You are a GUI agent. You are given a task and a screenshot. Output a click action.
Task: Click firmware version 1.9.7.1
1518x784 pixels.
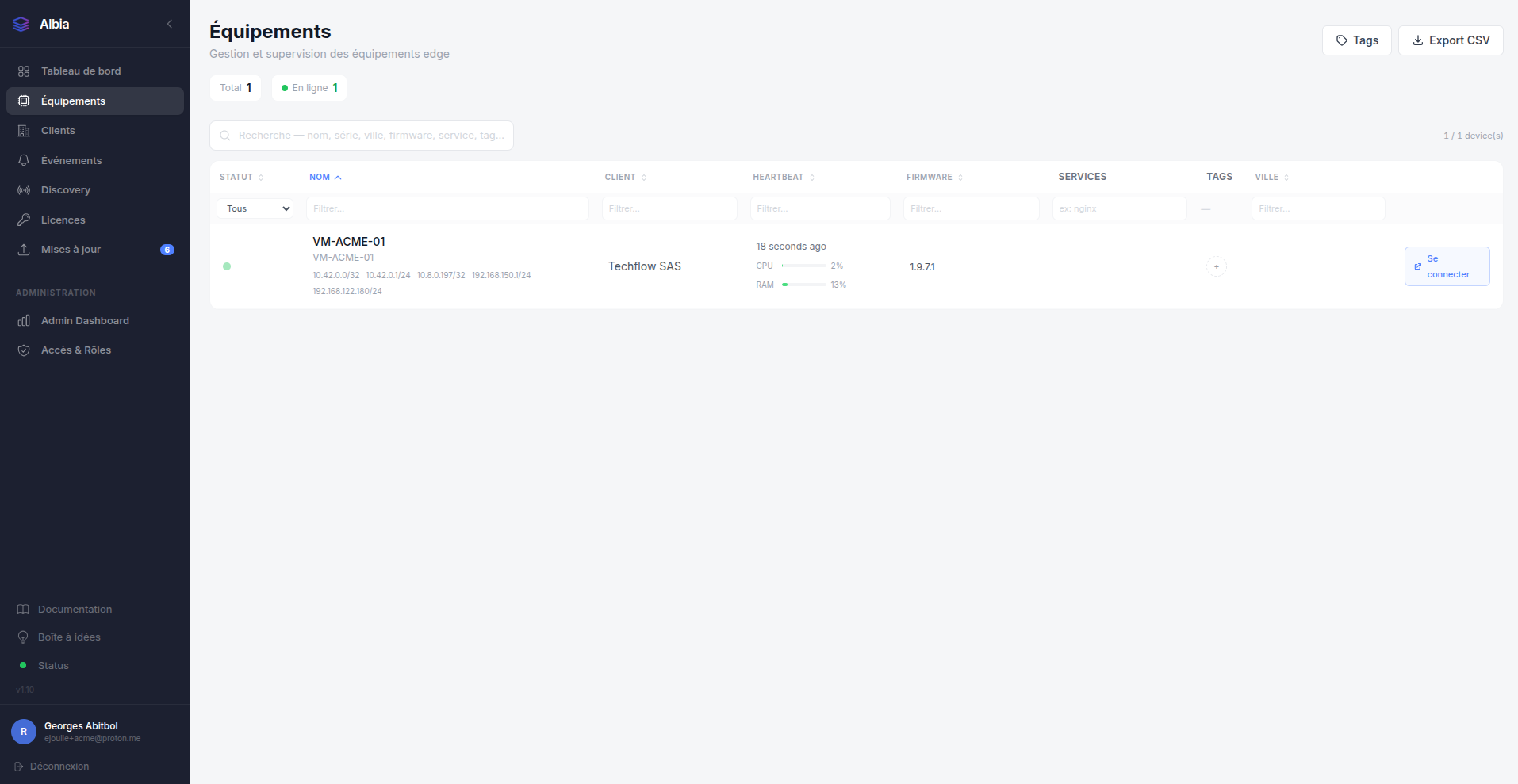coord(922,267)
